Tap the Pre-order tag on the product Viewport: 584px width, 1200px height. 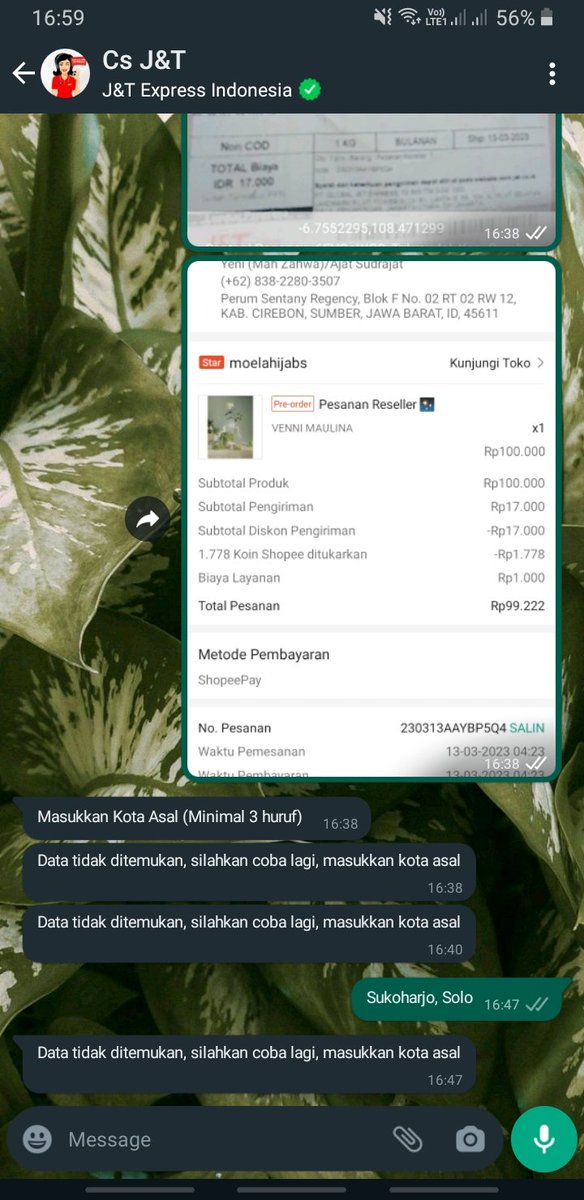pyautogui.click(x=293, y=404)
